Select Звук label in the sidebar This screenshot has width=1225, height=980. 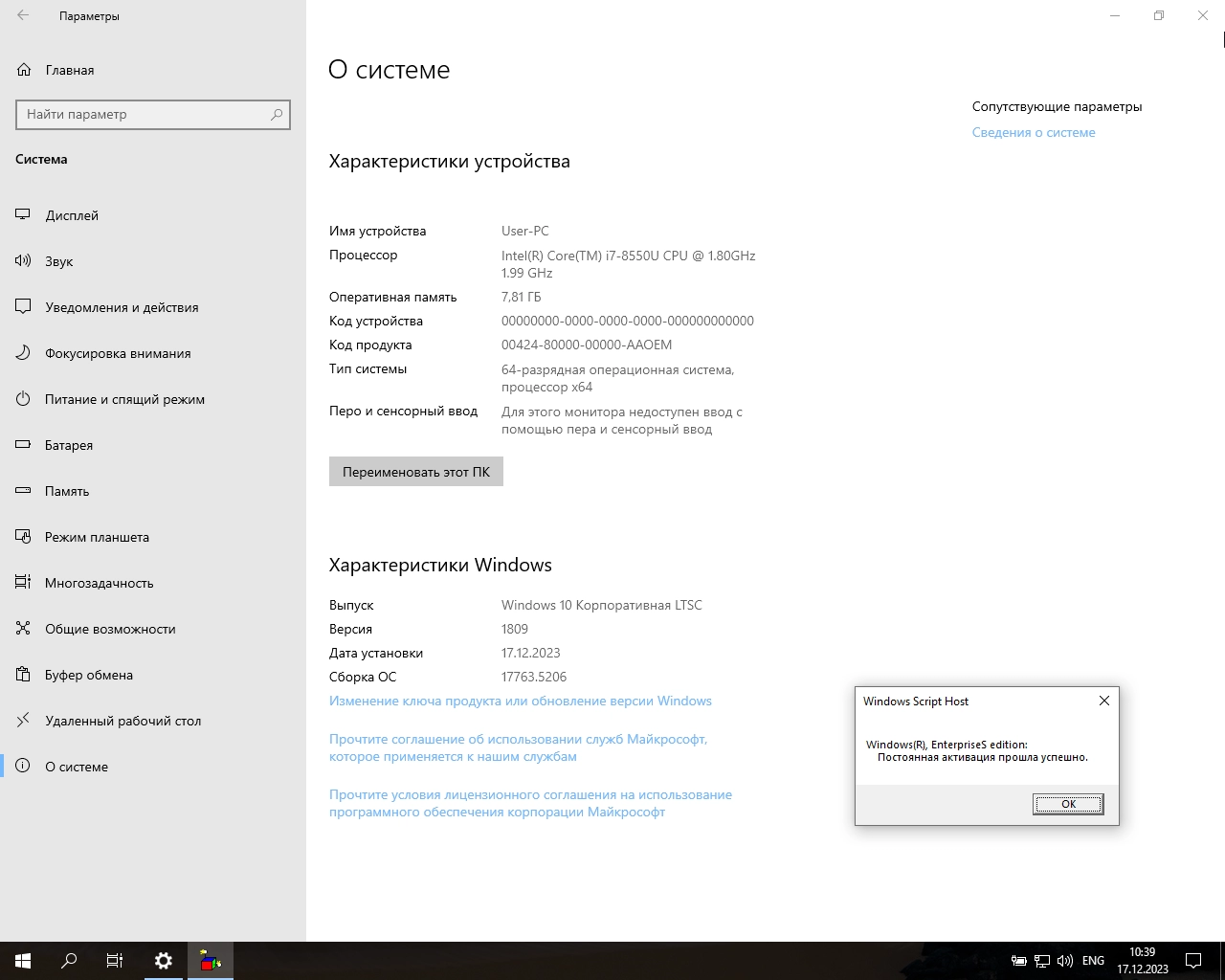pos(59,261)
